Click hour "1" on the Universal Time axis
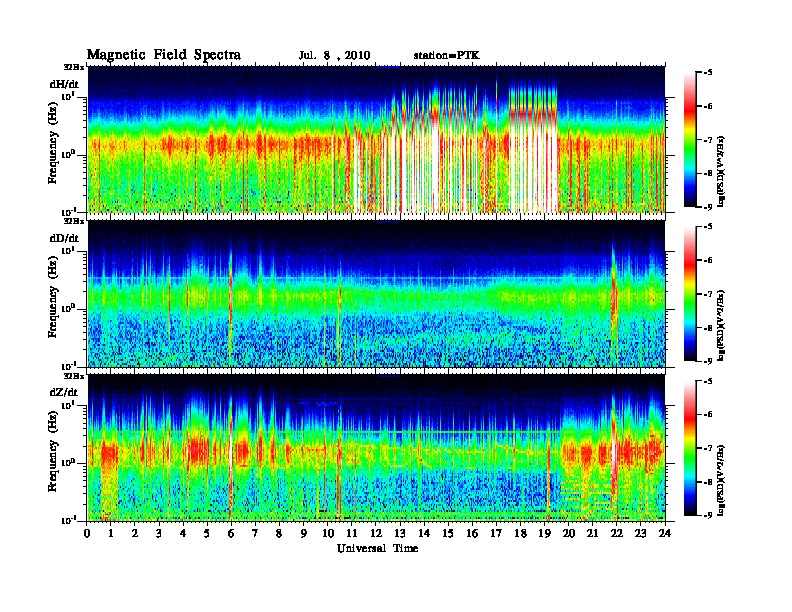 pyautogui.click(x=111, y=533)
